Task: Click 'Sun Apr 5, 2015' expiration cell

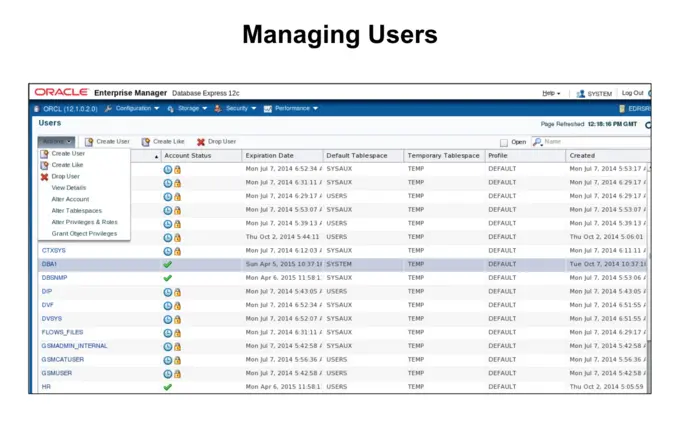Action: click(x=283, y=264)
